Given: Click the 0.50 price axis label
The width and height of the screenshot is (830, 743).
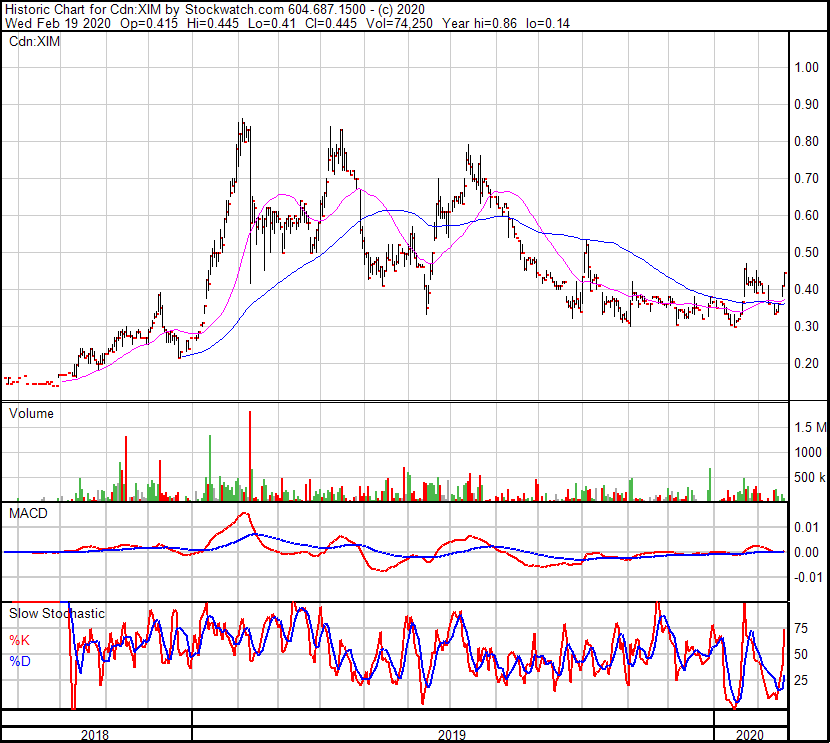Looking at the screenshot, I should [x=807, y=252].
